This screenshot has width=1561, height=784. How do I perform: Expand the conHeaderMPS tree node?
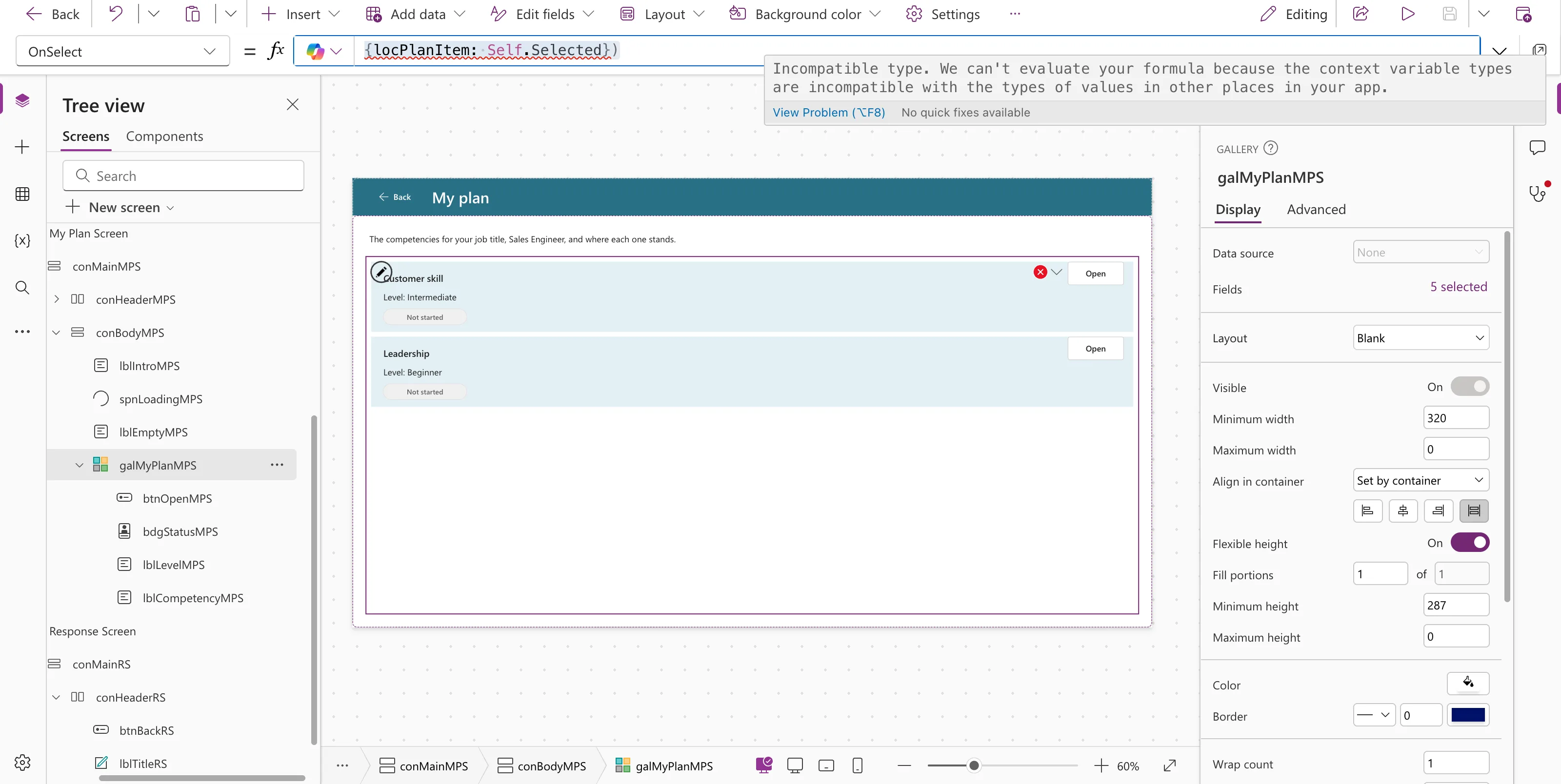pos(57,299)
